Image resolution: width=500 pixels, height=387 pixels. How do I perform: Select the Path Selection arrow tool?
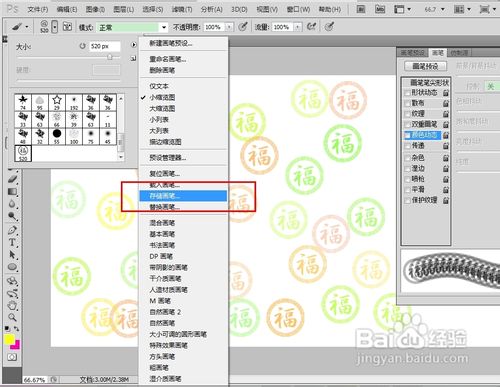[12, 255]
